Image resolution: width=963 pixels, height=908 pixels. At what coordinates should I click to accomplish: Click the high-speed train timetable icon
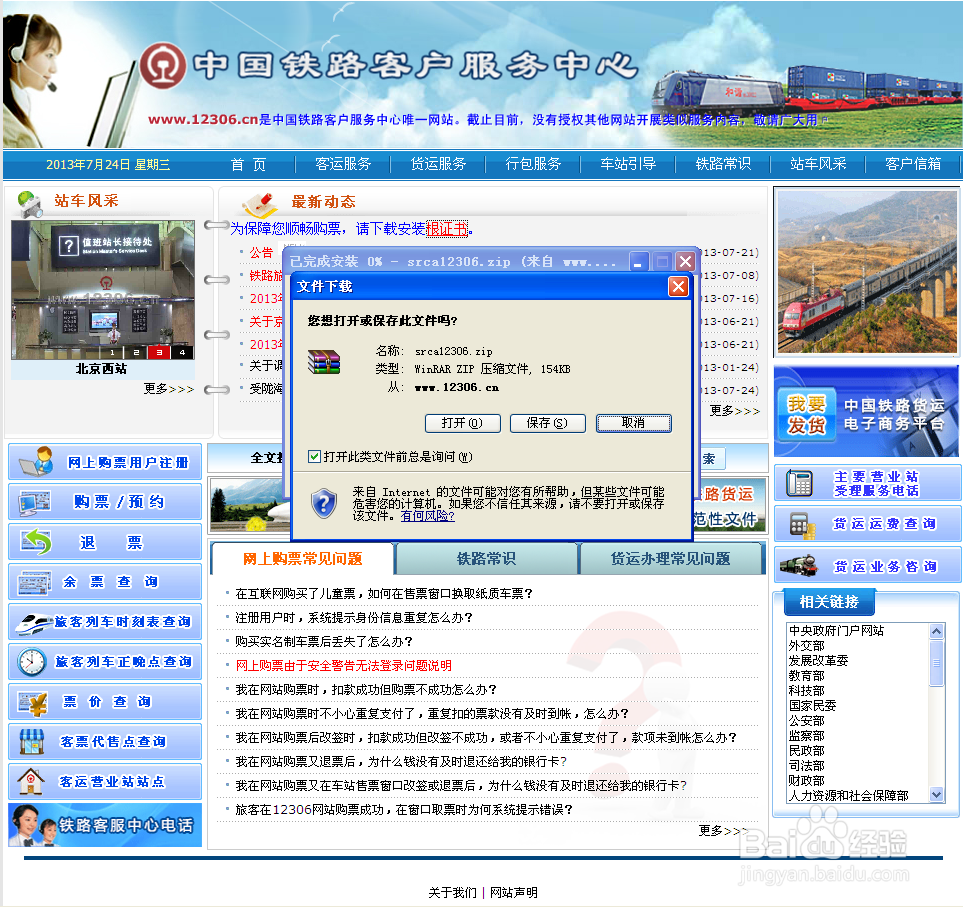pos(33,623)
